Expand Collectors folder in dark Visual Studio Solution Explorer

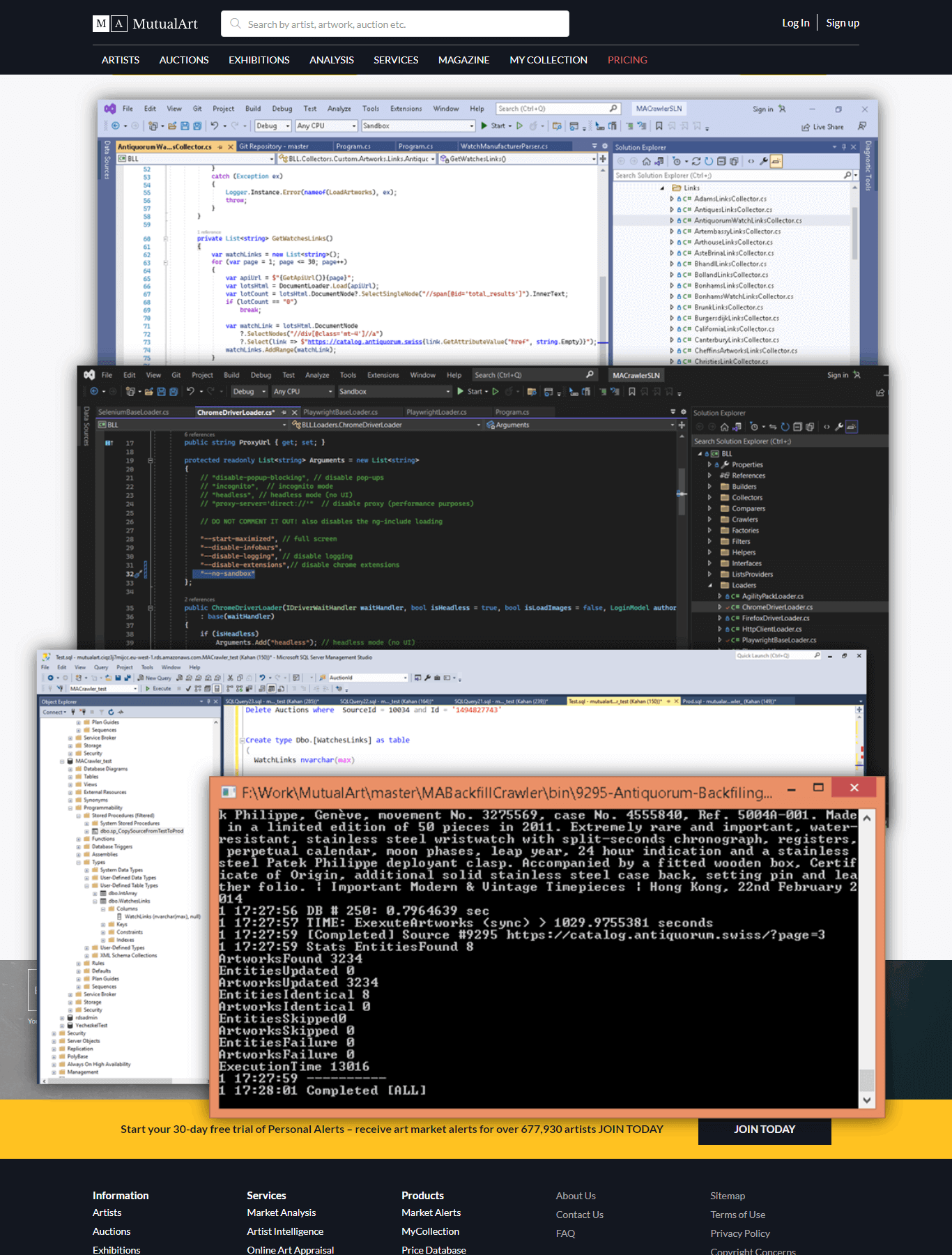[x=709, y=498]
